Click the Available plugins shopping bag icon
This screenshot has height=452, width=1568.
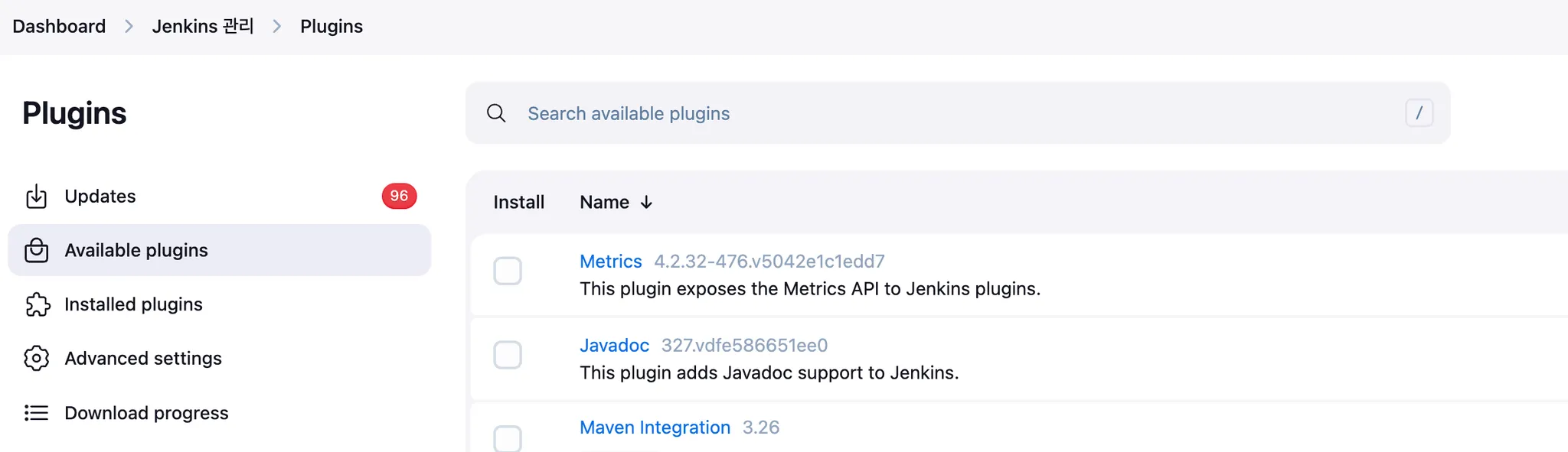tap(36, 250)
